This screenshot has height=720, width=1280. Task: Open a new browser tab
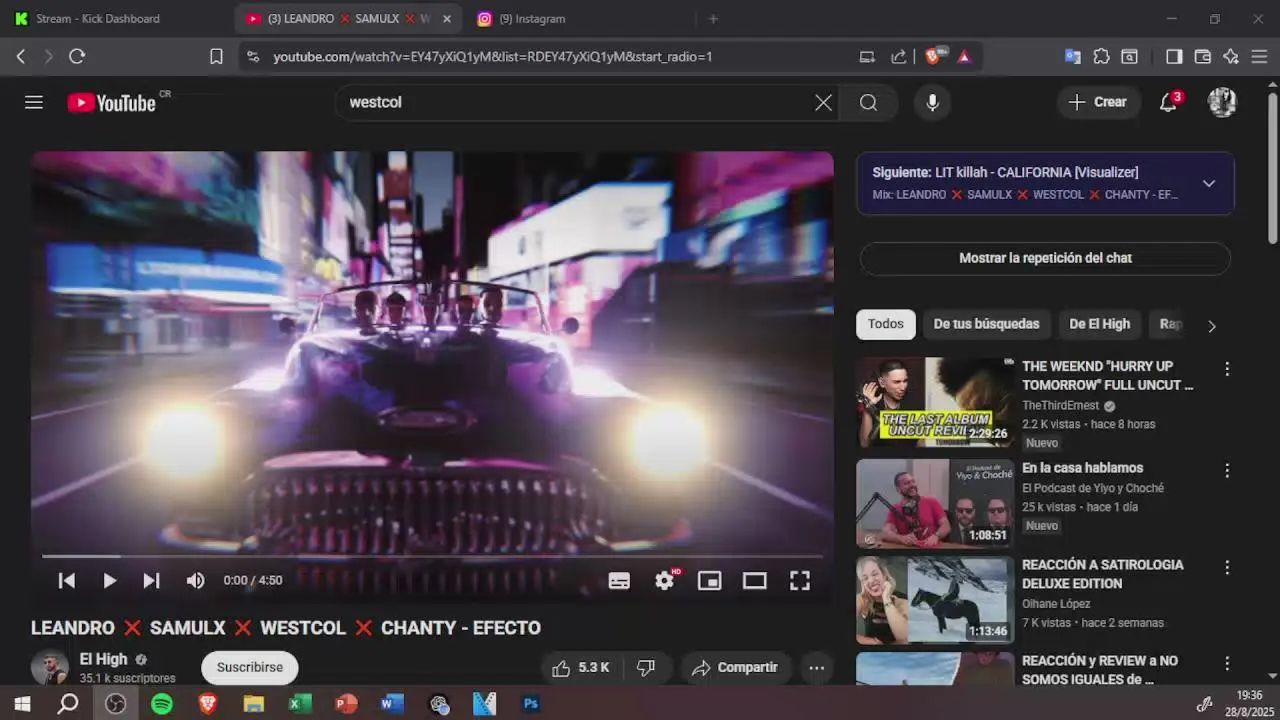click(713, 18)
